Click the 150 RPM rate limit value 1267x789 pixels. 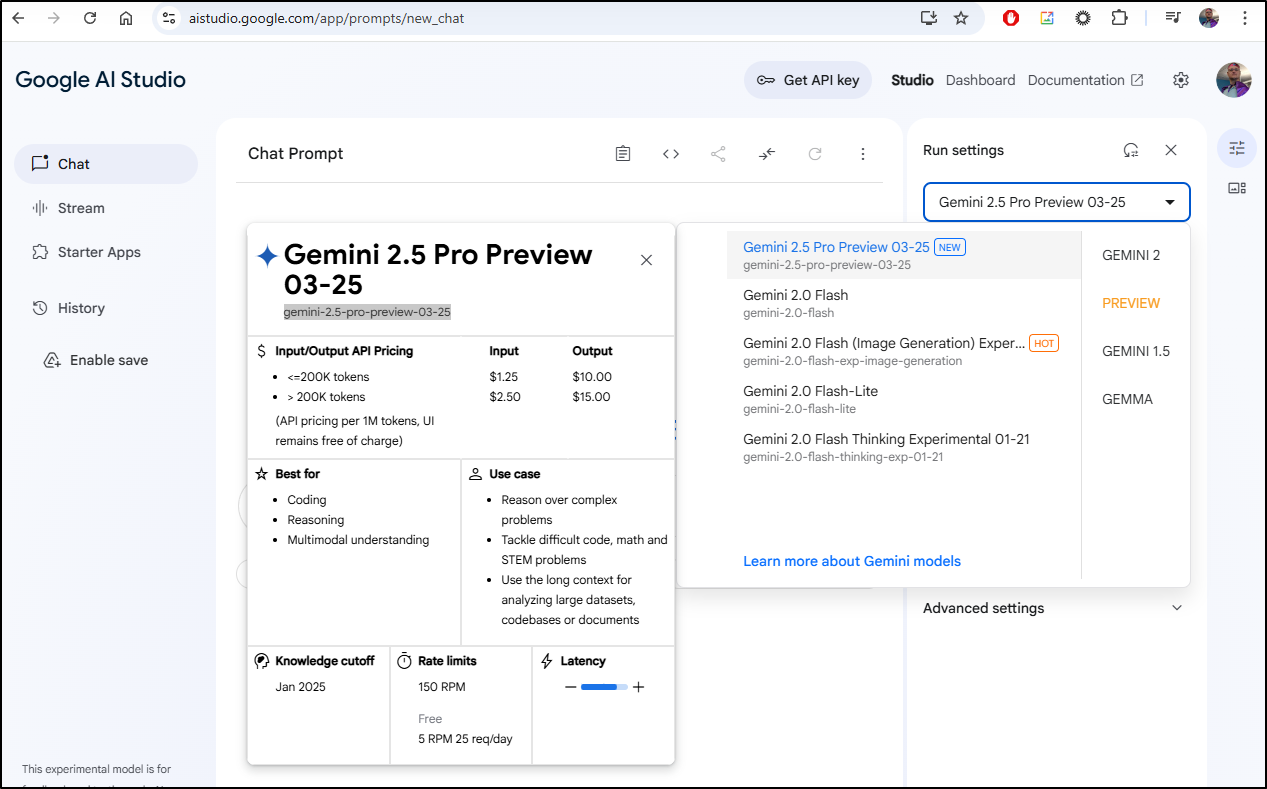(x=442, y=687)
